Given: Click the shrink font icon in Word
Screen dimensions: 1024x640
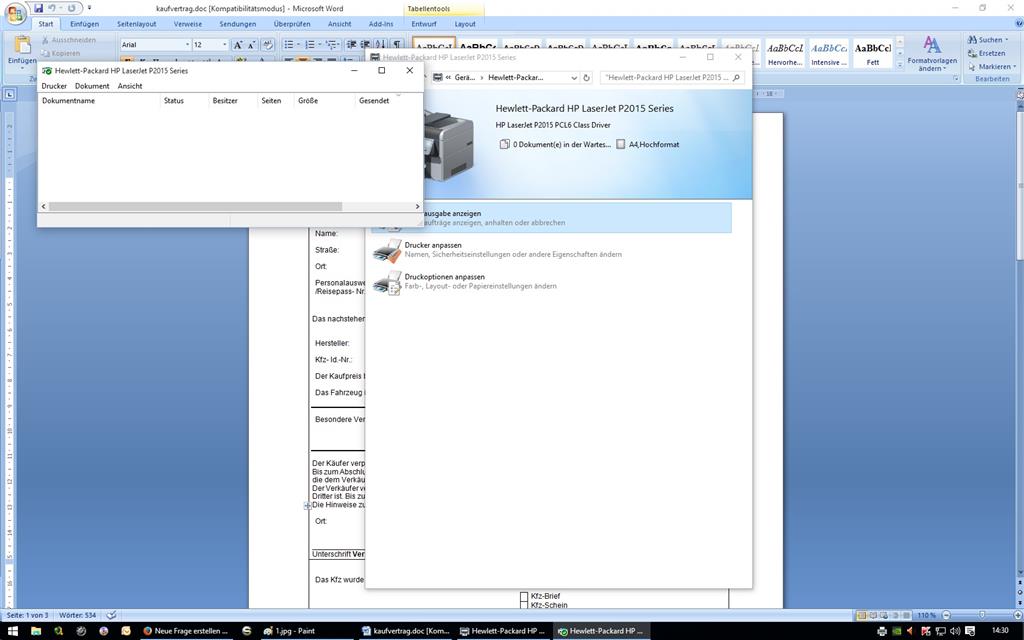Looking at the screenshot, I should pyautogui.click(x=251, y=44).
